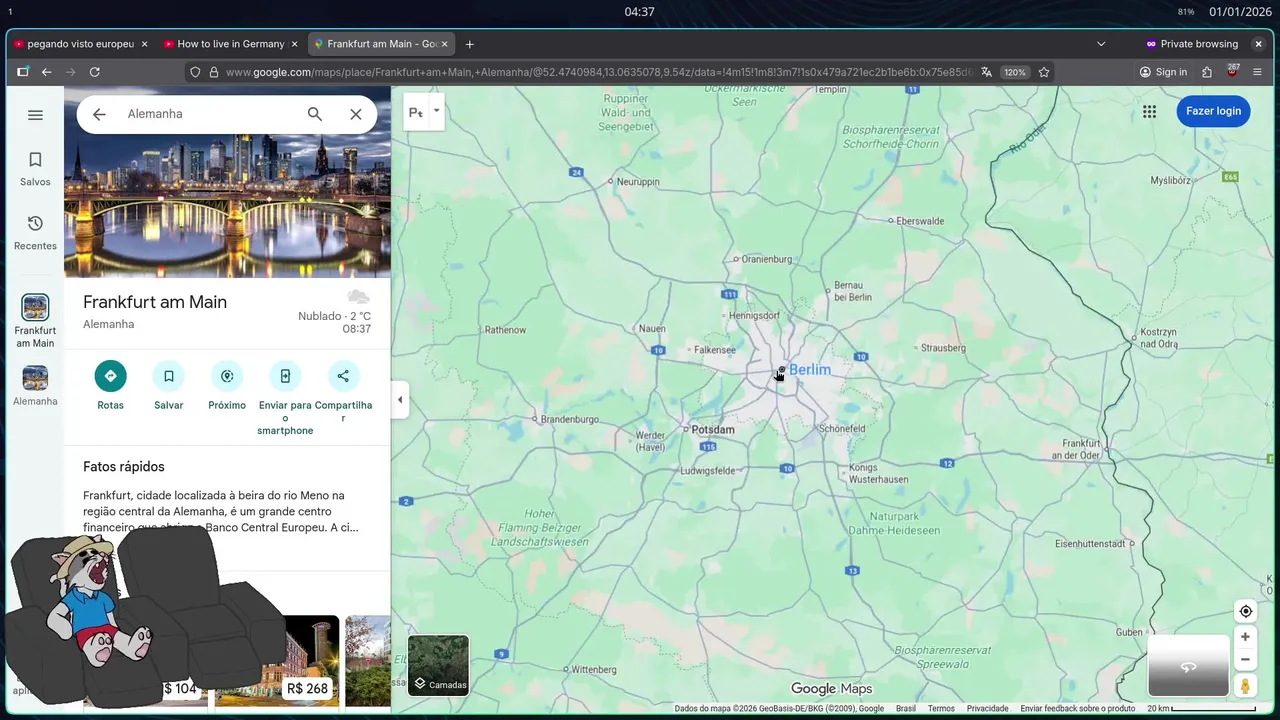This screenshot has height=720, width=1280.
Task: Click the magnifier search icon
Action: [x=315, y=114]
